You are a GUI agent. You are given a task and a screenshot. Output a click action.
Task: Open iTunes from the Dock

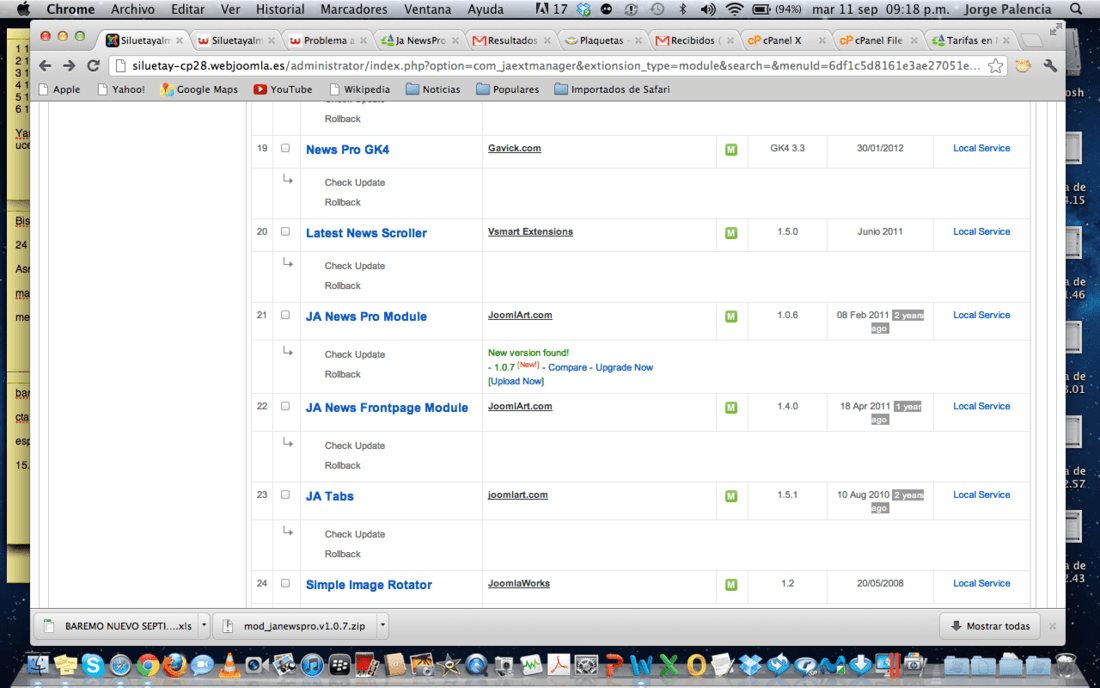point(311,665)
